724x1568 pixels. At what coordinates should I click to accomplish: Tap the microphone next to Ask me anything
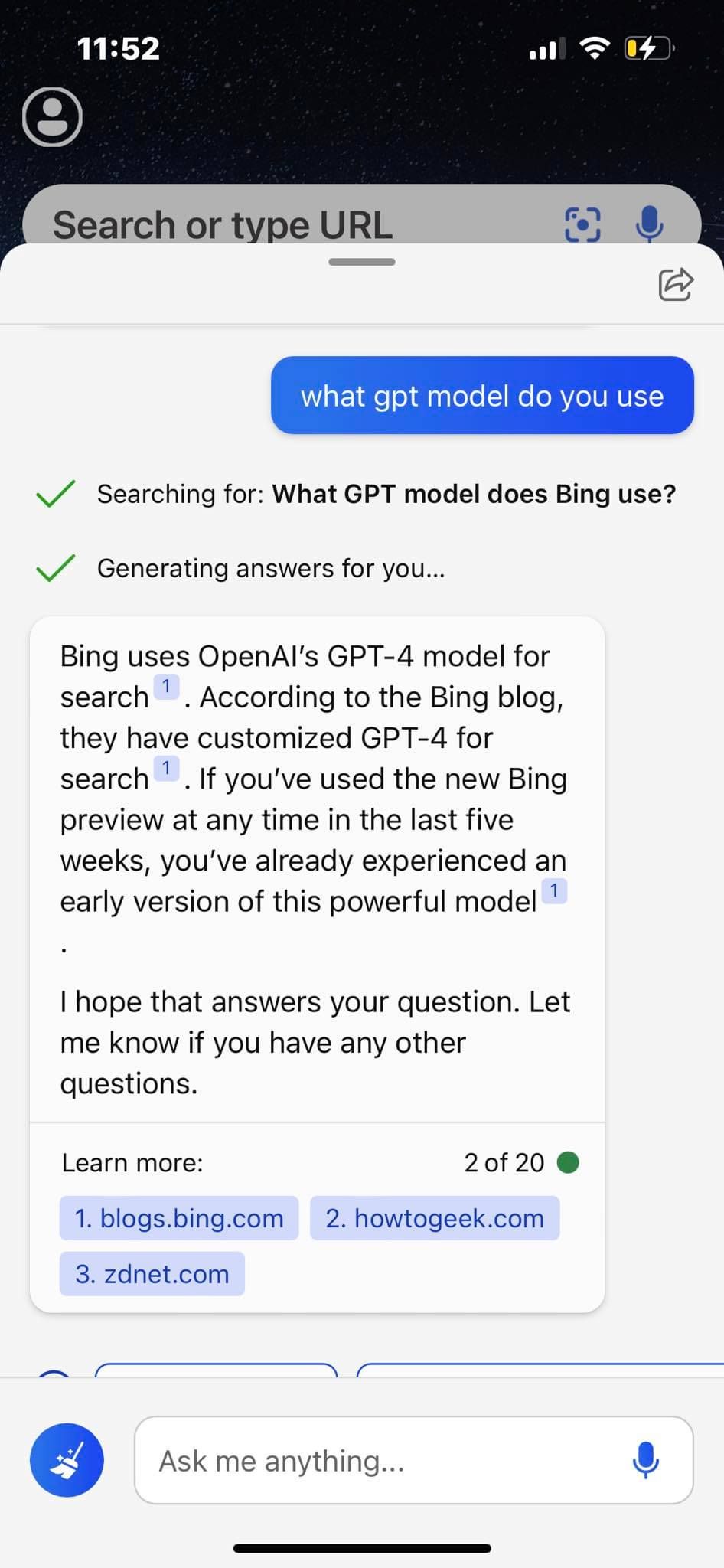click(646, 1460)
